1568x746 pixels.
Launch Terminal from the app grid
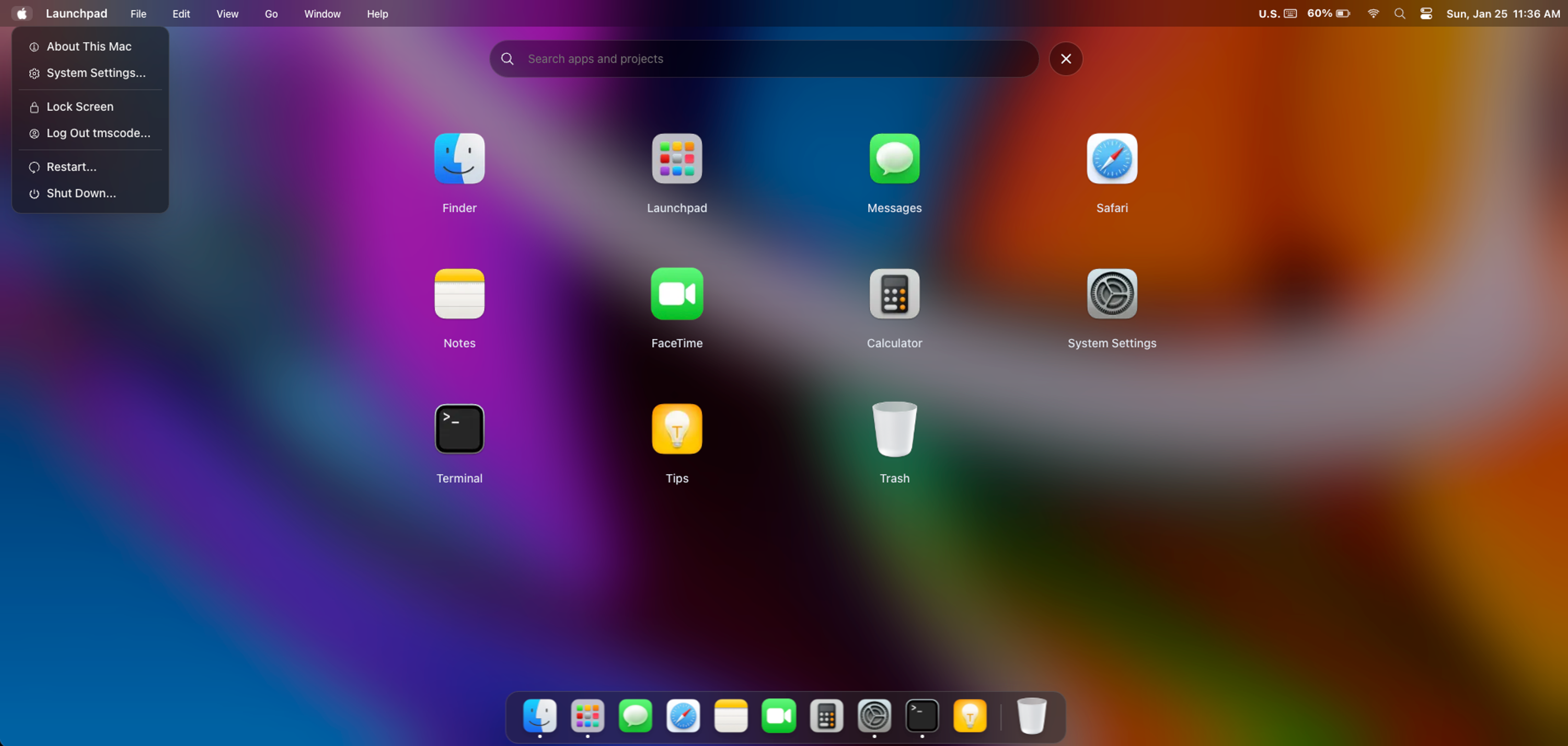(459, 429)
